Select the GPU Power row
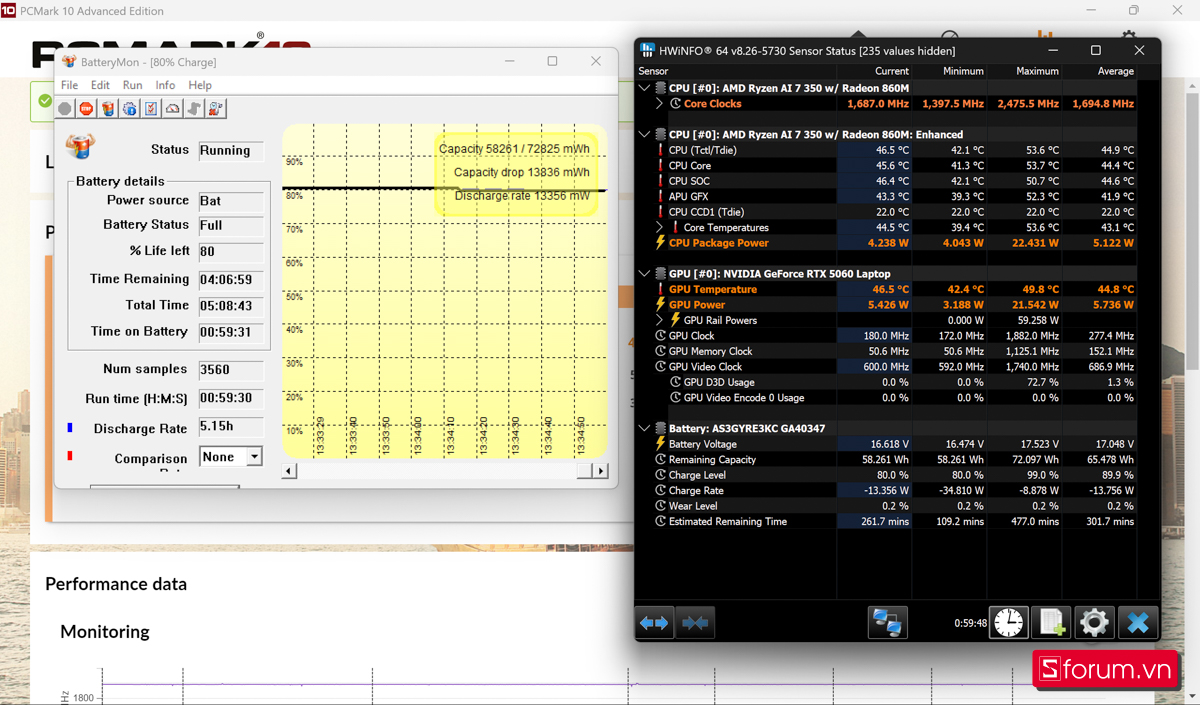Viewport: 1200px width, 705px height. tap(897, 305)
